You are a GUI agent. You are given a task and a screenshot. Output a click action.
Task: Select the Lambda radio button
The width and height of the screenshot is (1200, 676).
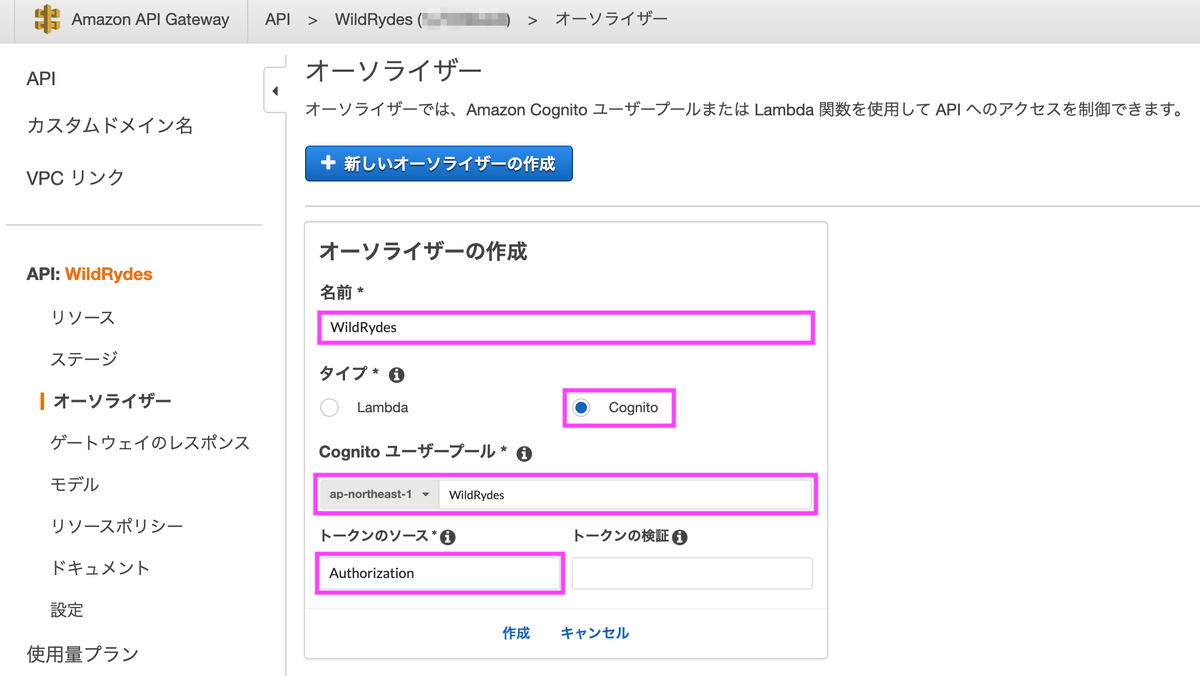(329, 408)
